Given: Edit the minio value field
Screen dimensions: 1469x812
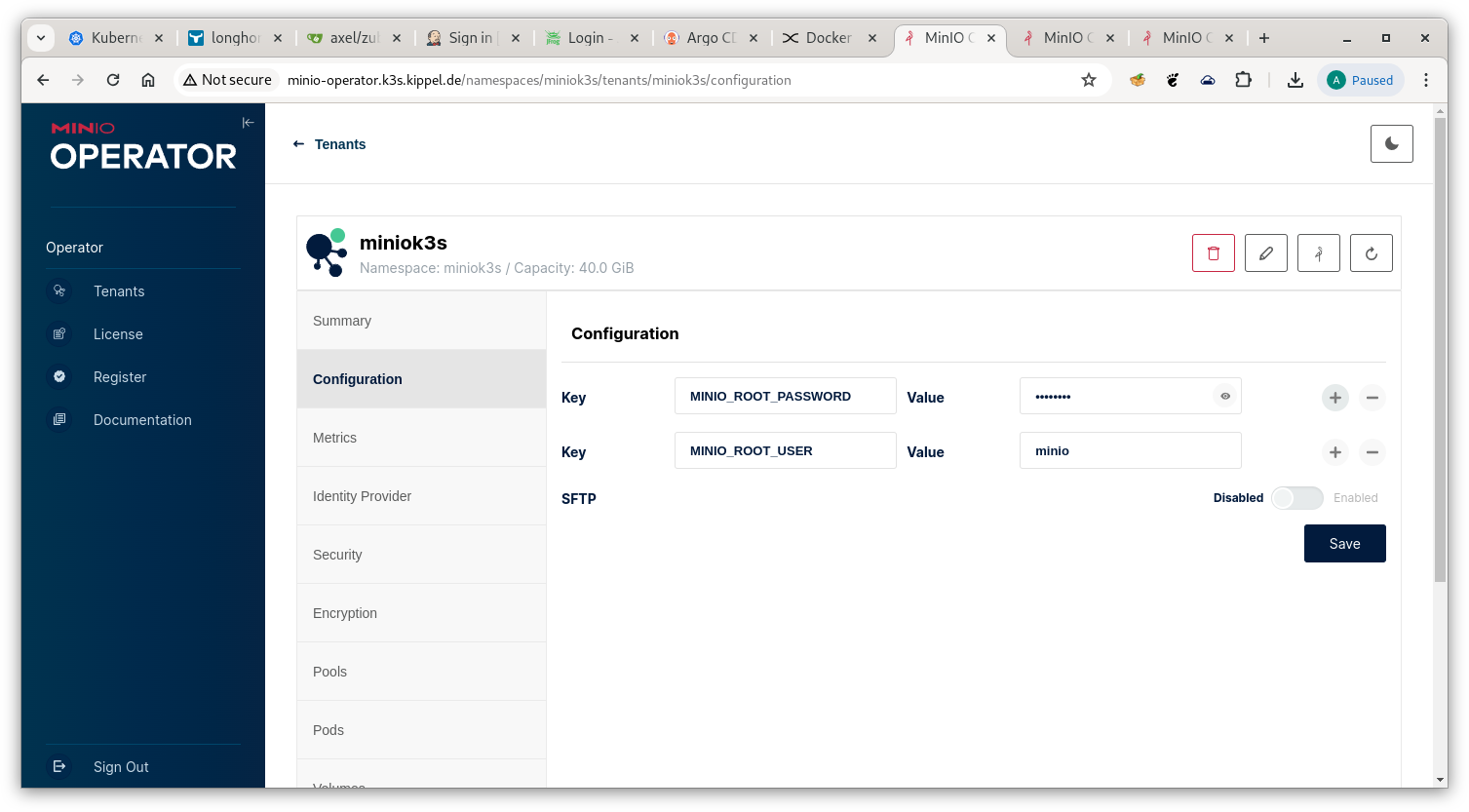Looking at the screenshot, I should (x=1131, y=451).
